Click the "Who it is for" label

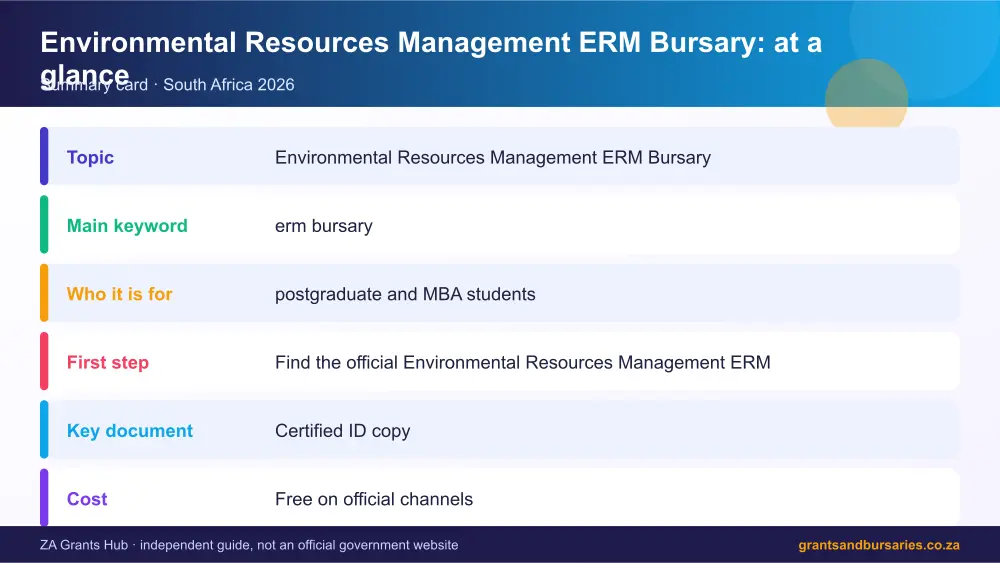[119, 294]
